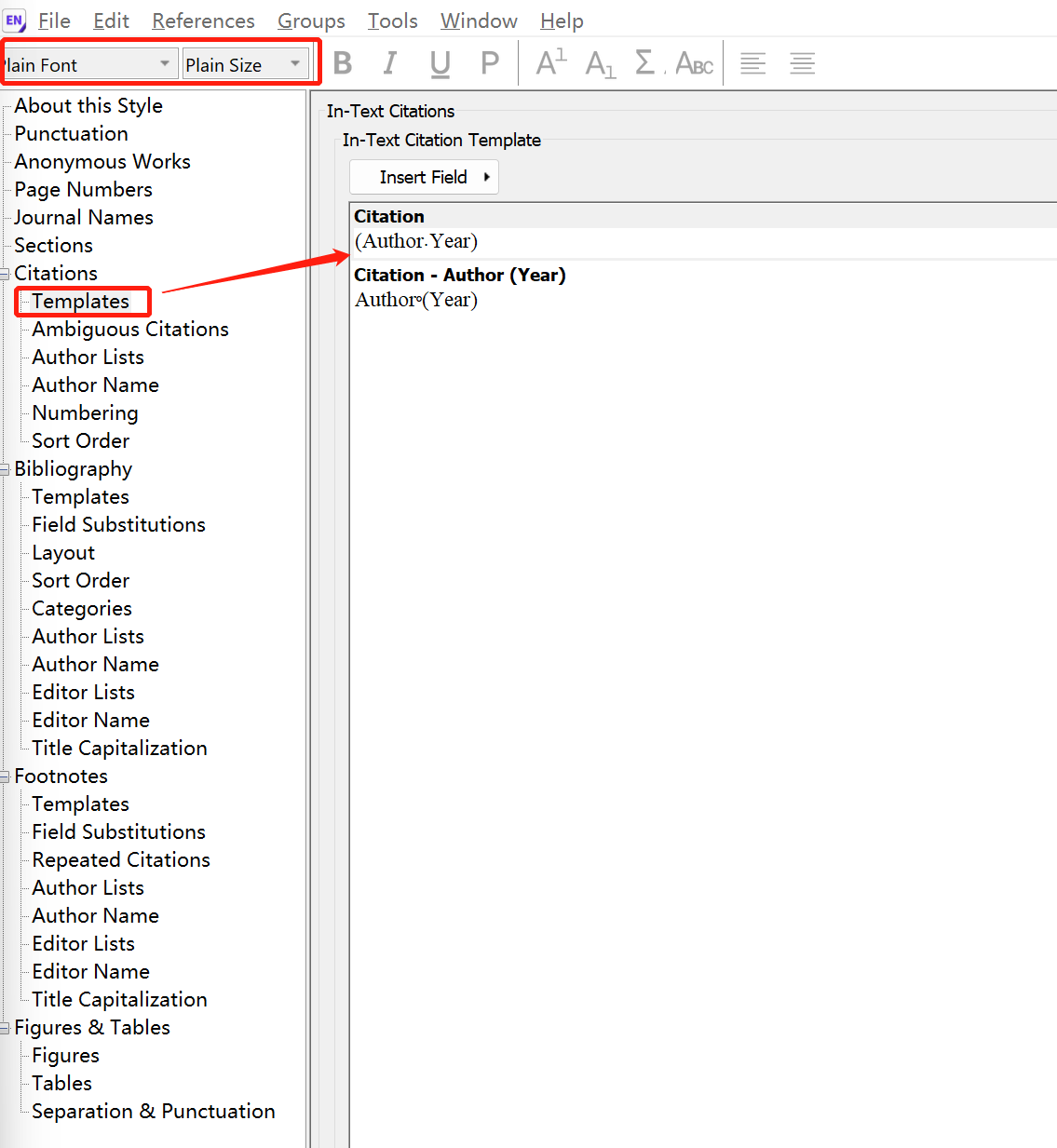Collapse the Bibliography tree node
The width and height of the screenshot is (1057, 1148).
pyautogui.click(x=5, y=469)
